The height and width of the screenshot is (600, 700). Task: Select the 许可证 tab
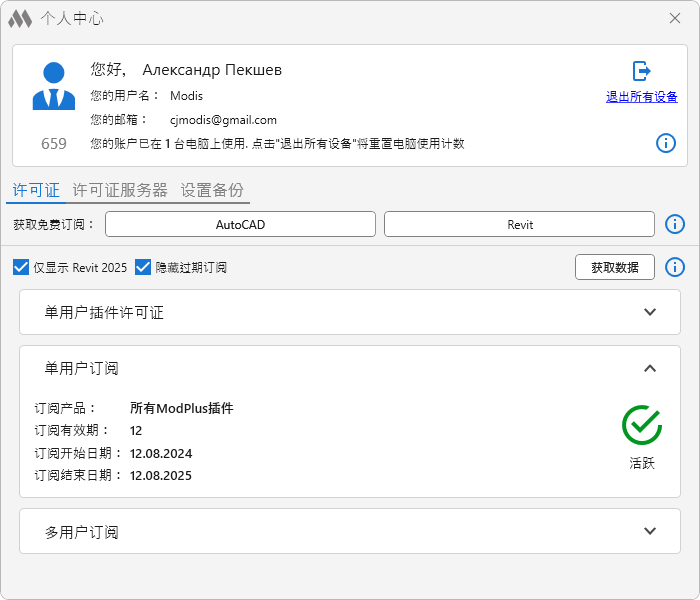(x=36, y=190)
